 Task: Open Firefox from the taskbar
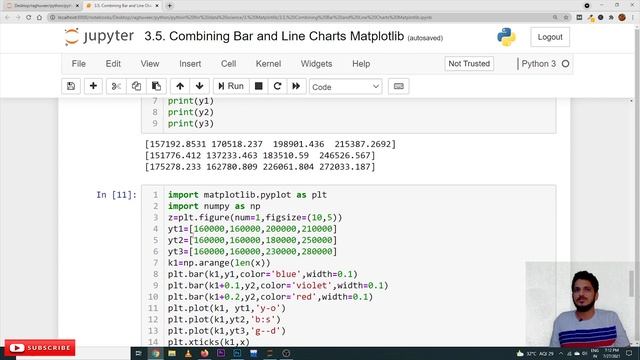click(204, 353)
